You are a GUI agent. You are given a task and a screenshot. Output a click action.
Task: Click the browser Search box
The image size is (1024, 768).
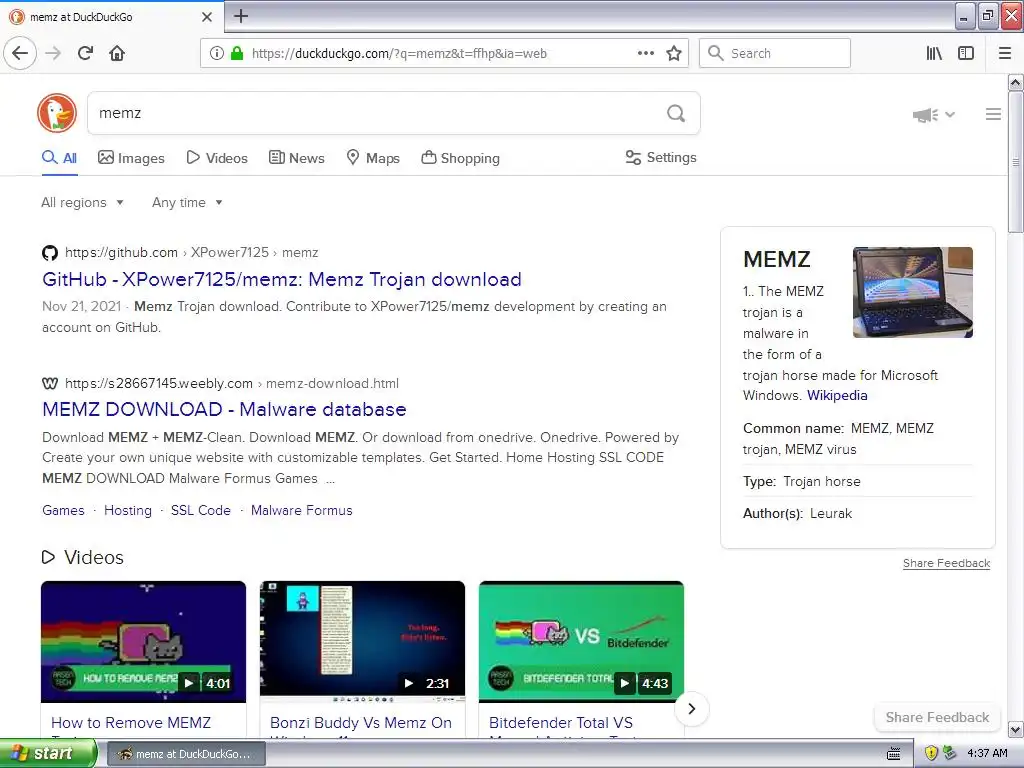coord(775,53)
